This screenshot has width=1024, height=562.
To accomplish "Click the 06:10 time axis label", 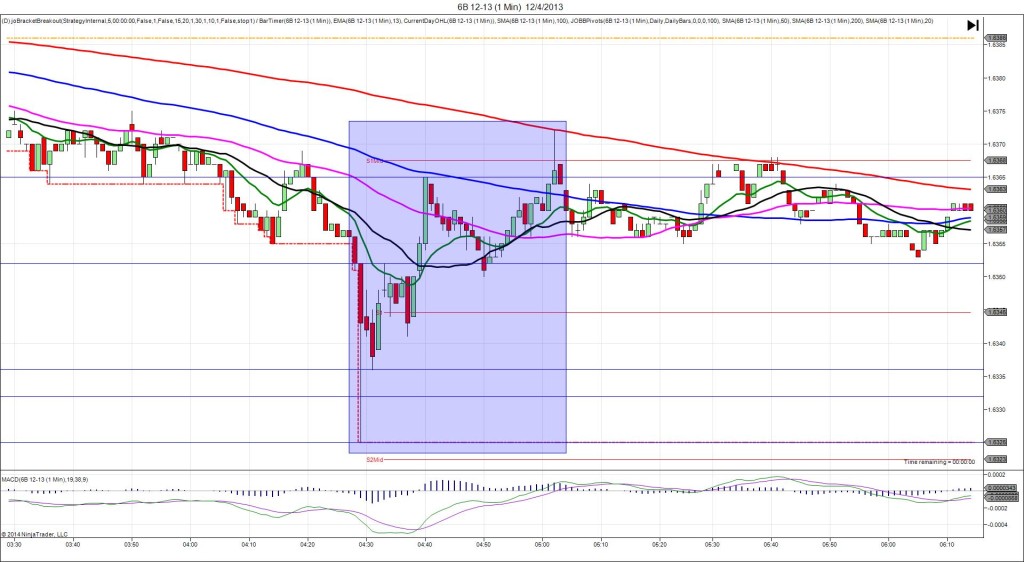I will pos(947,543).
